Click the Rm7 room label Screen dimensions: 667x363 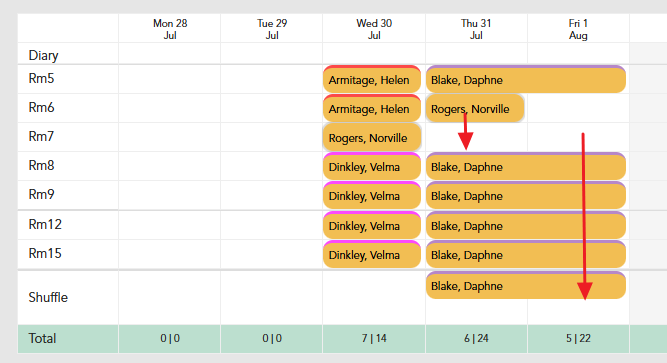click(x=41, y=137)
